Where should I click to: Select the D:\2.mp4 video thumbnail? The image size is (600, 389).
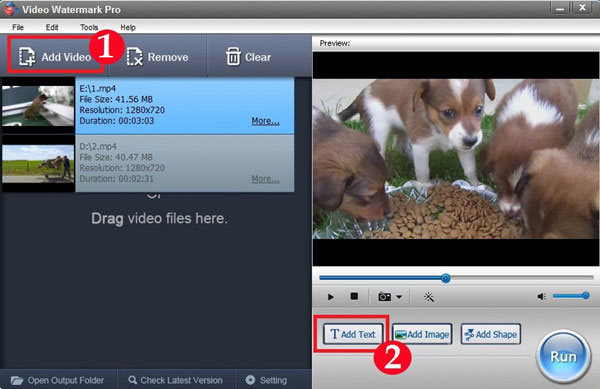coord(38,164)
